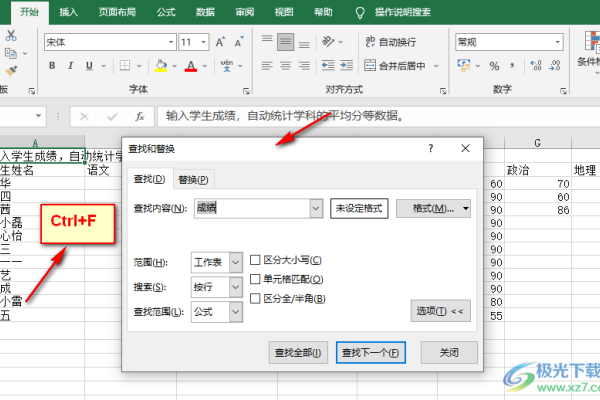Apply underline formatting
The width and height of the screenshot is (600, 400).
click(89, 66)
